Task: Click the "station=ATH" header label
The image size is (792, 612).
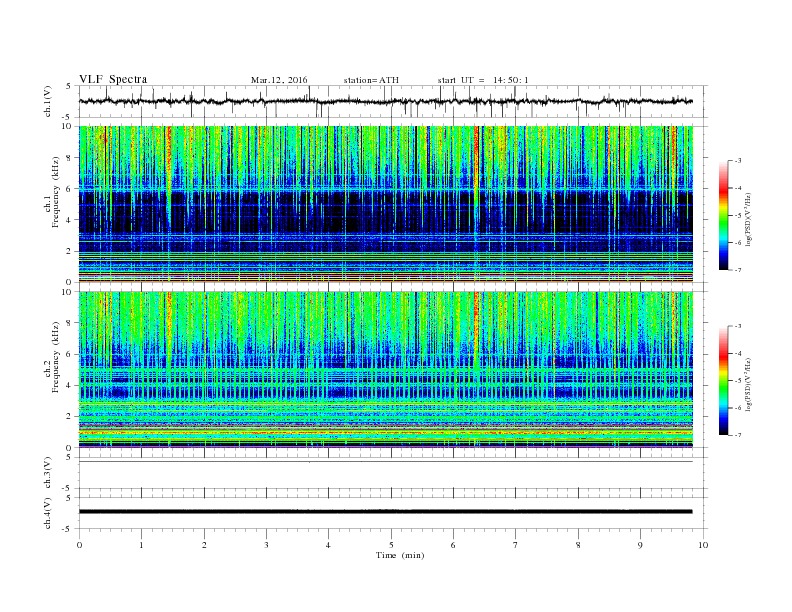Action: point(371,80)
